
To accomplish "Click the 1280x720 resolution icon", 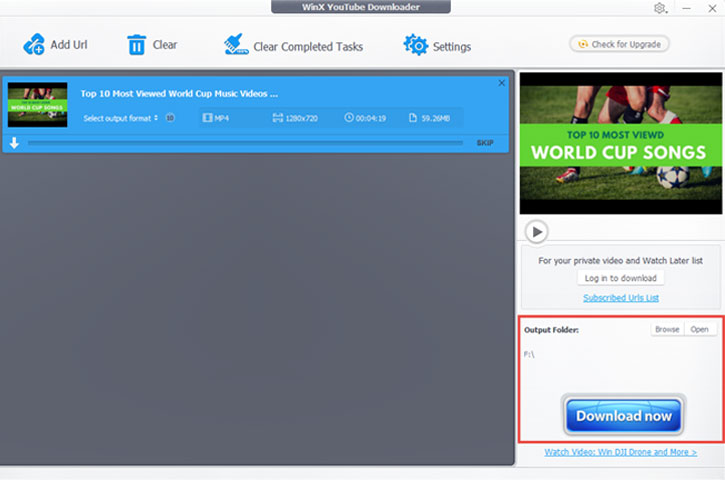I will click(277, 118).
